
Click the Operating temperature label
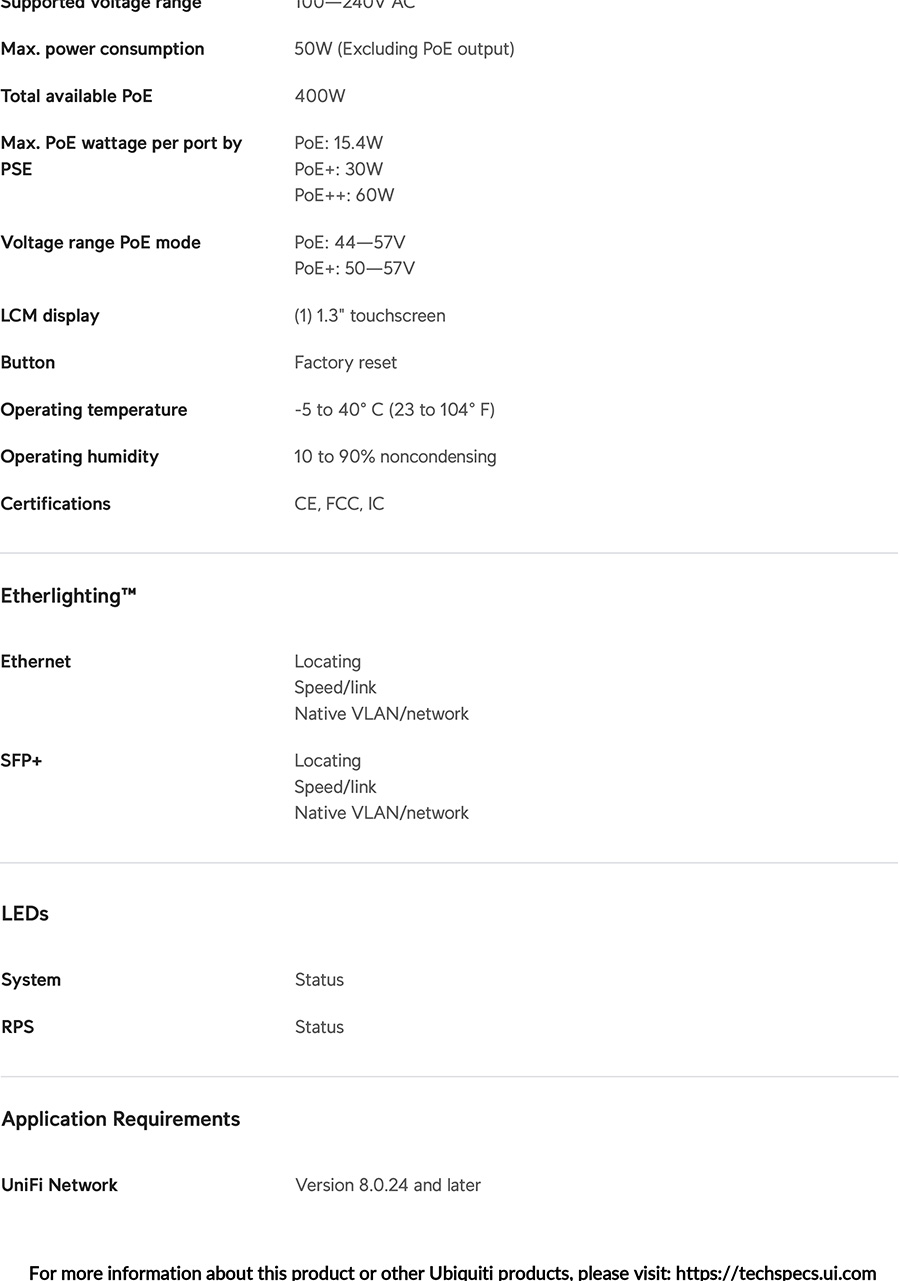(x=94, y=410)
